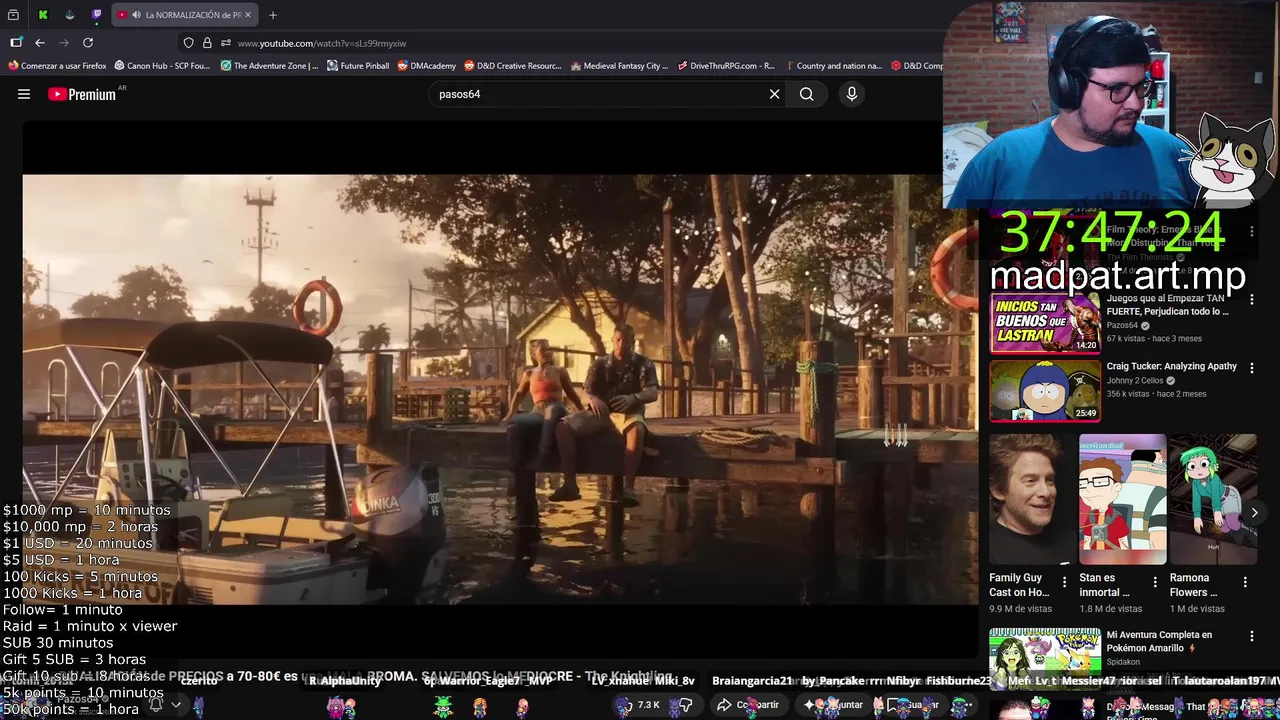Open Johnny 2 Cellos channel name

click(1135, 381)
